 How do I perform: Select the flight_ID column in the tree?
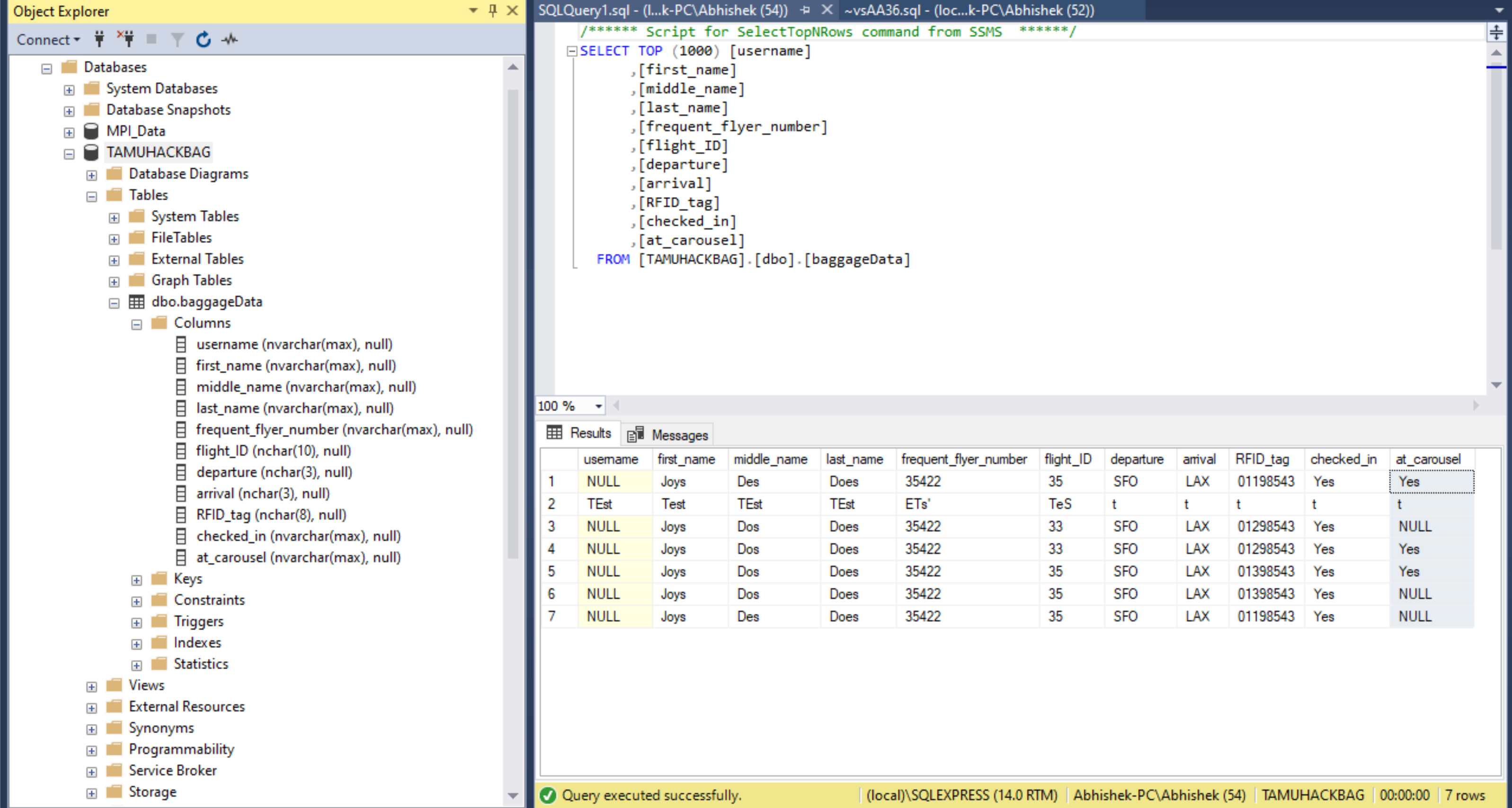273,451
